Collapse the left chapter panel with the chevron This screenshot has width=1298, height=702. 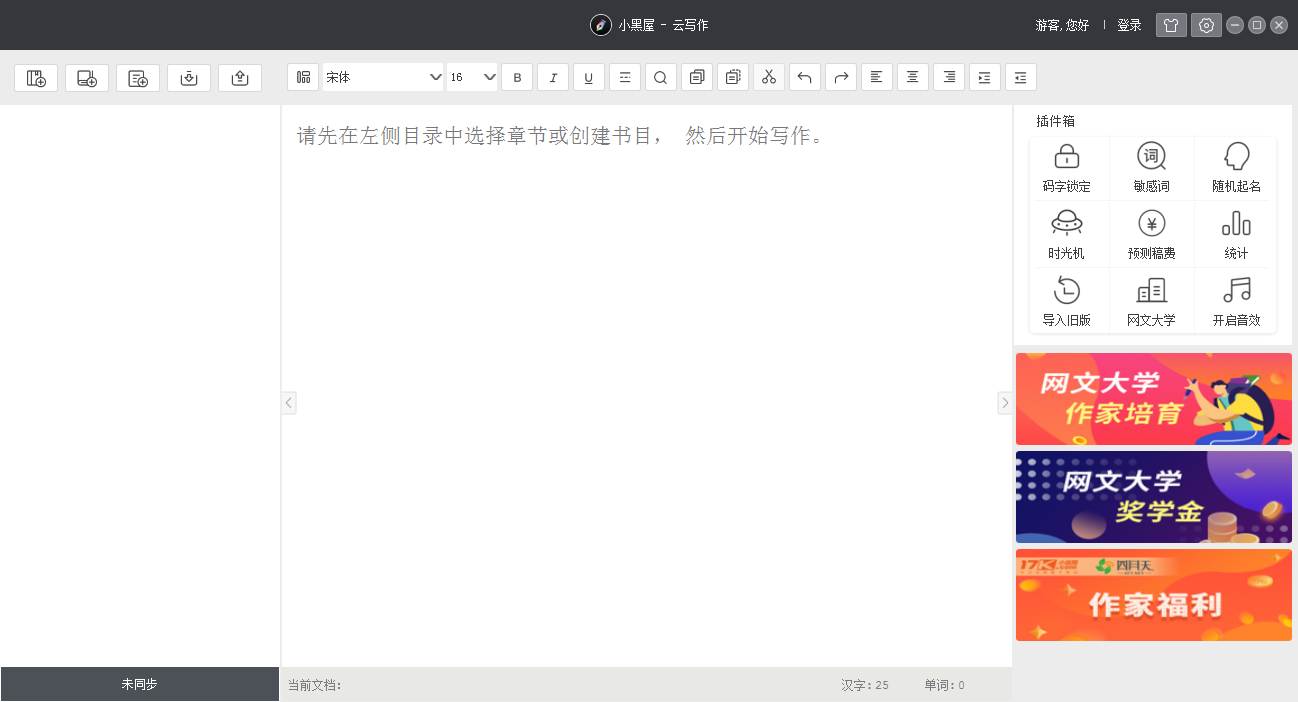coord(288,402)
